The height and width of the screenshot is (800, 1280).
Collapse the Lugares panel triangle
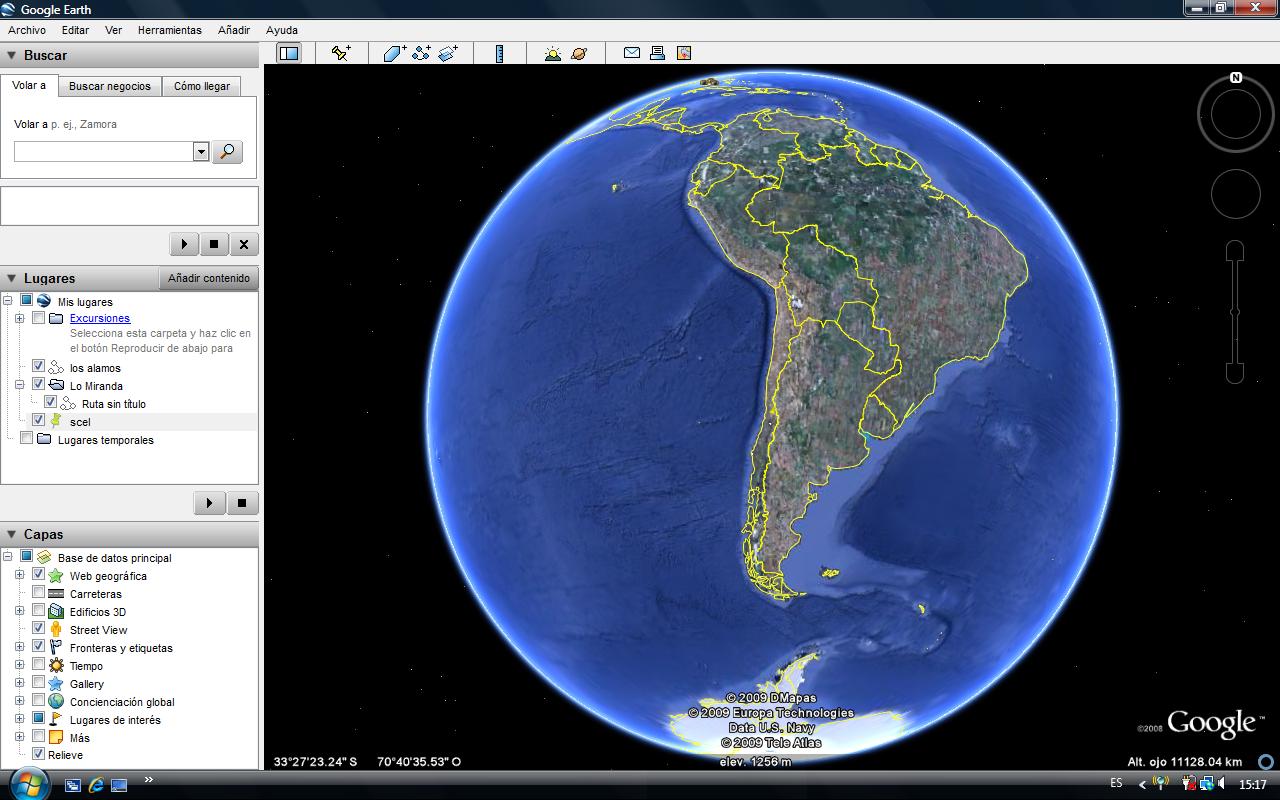tap(12, 279)
